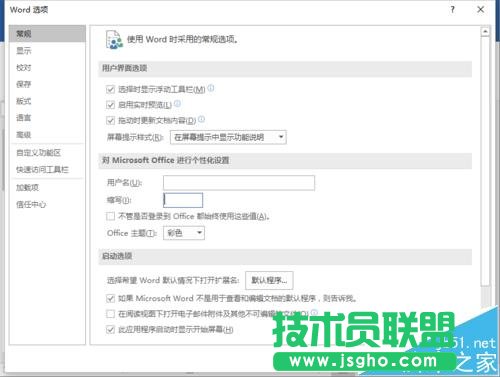
Task: Click the 默认程序... button
Action: click(269, 280)
